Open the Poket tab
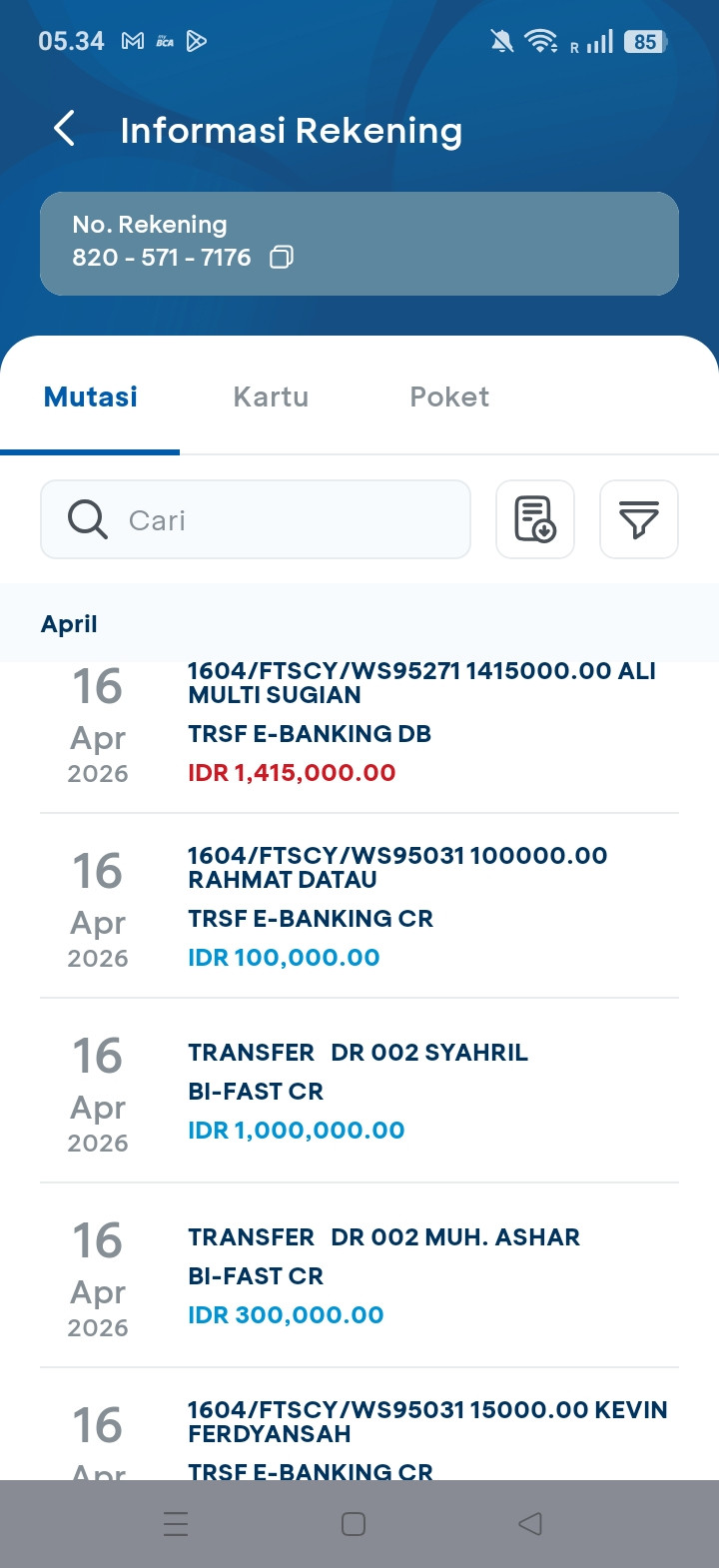The height and width of the screenshot is (1568, 719). pyautogui.click(x=449, y=397)
